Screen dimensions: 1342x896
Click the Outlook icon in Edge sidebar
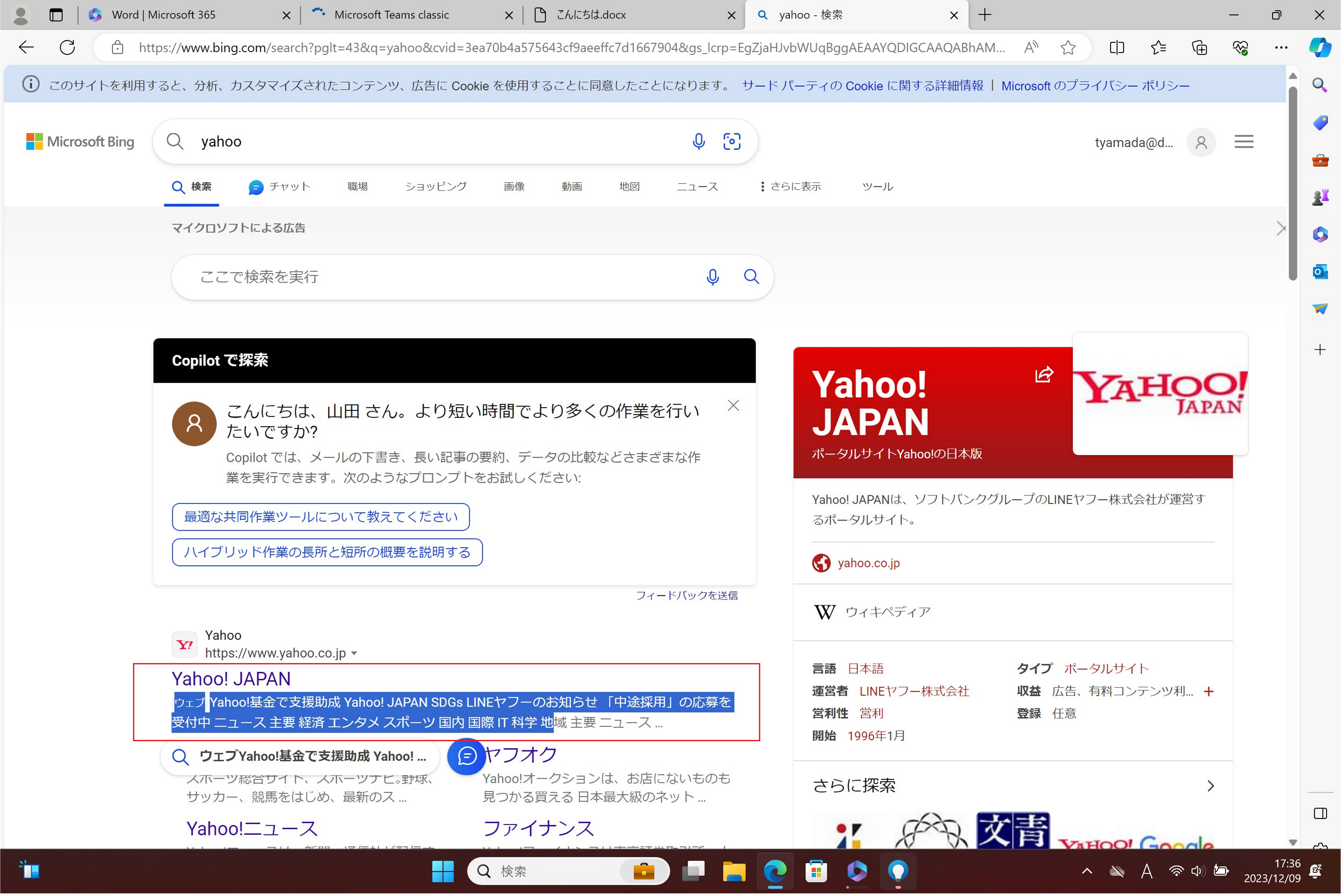pyautogui.click(x=1321, y=272)
